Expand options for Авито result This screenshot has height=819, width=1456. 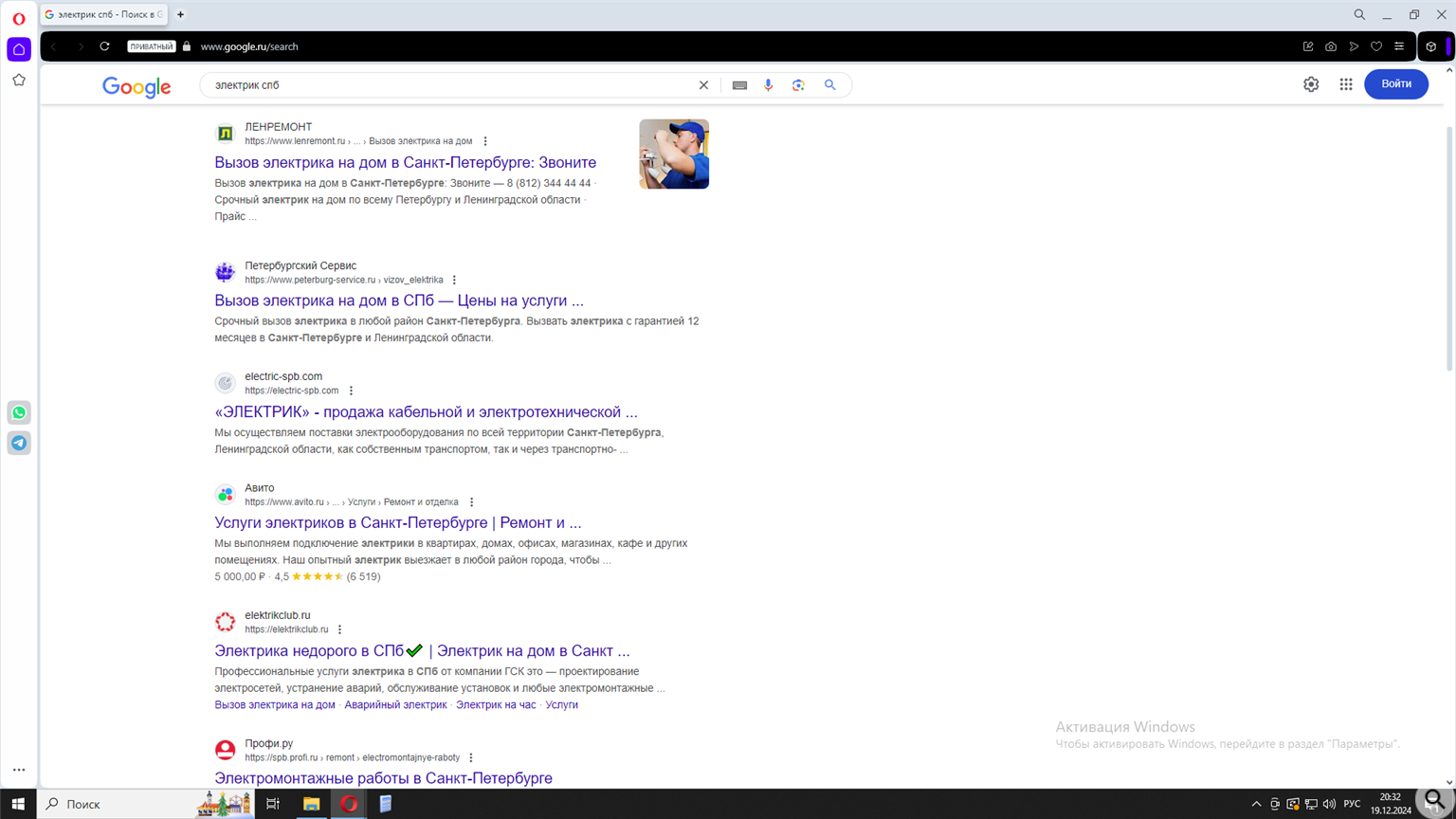pyautogui.click(x=471, y=502)
